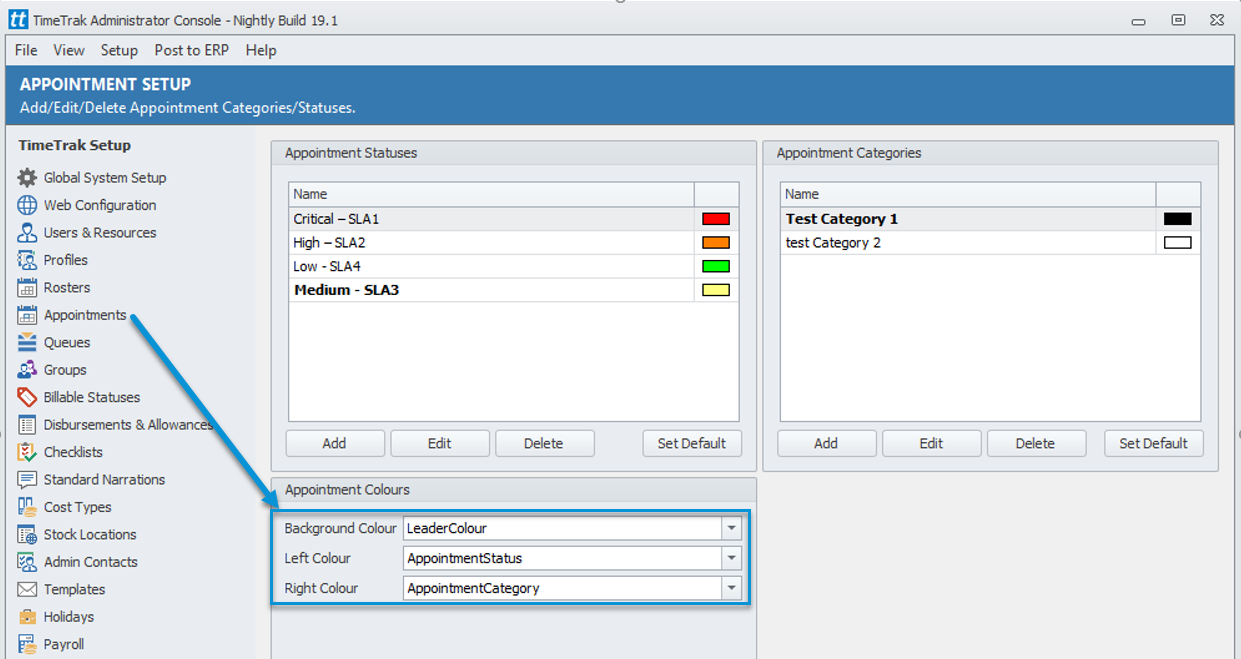Open the Left Colour dropdown arrow
Image resolution: width=1241 pixels, height=659 pixels.
[733, 558]
